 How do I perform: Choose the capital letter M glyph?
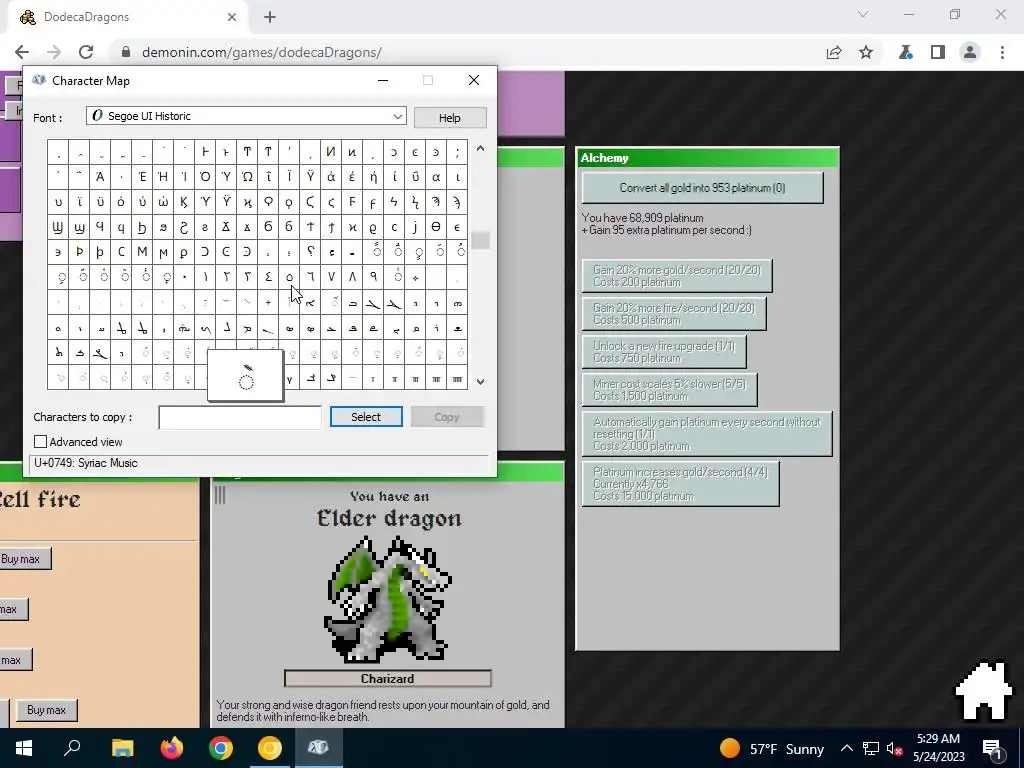tap(142, 251)
